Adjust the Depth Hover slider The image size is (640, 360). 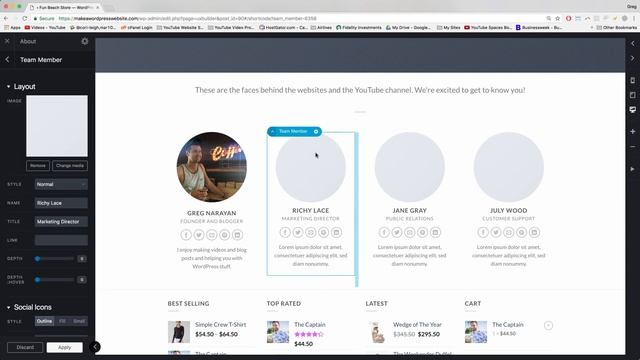[55, 280]
